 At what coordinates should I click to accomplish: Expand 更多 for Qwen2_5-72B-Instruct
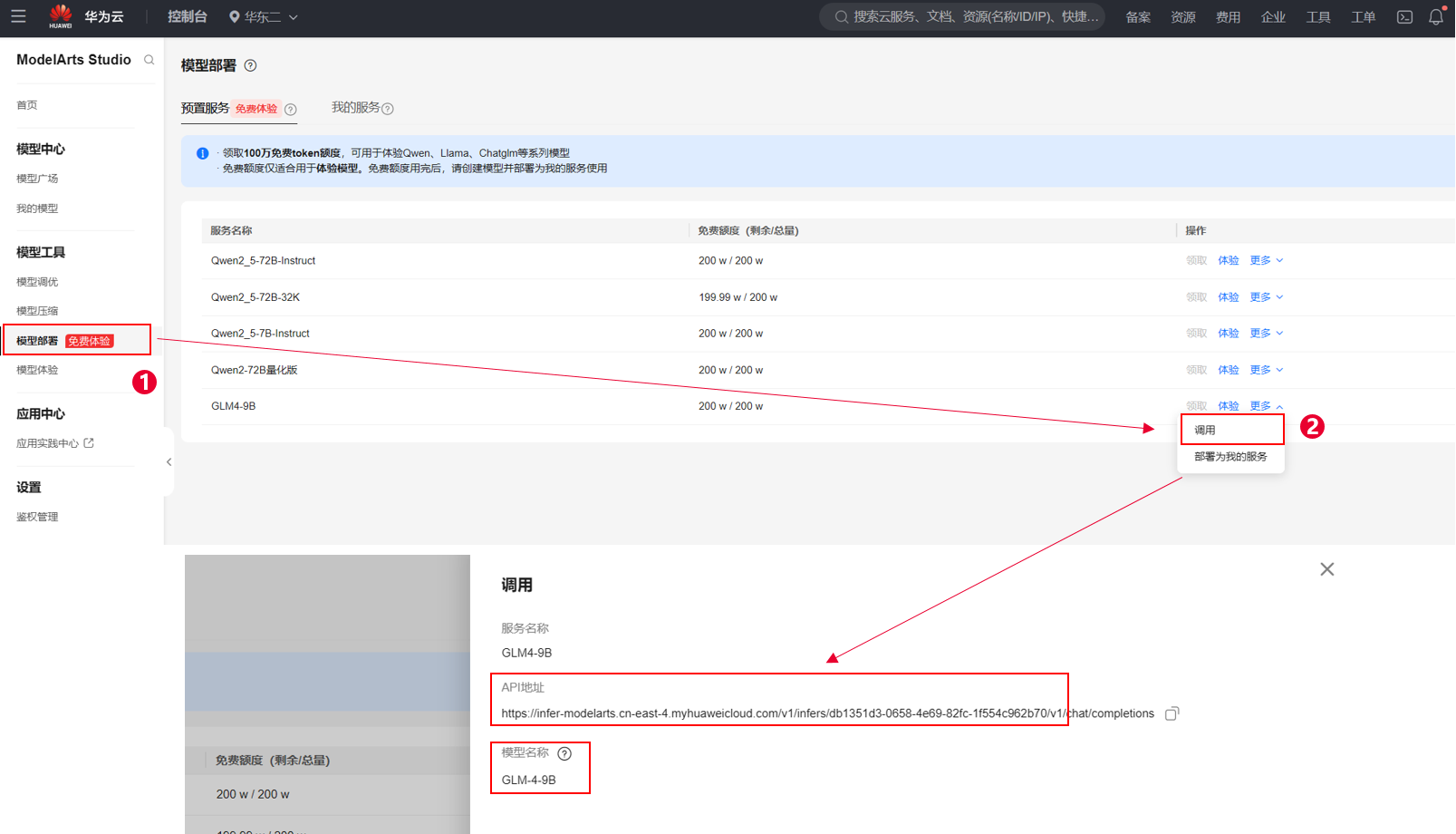coord(1267,260)
